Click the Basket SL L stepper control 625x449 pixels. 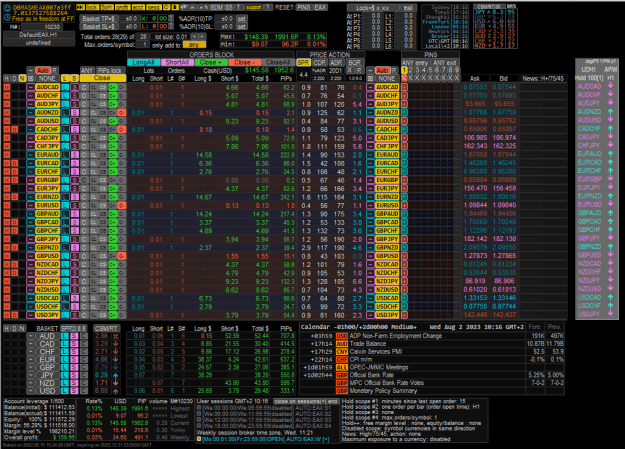(171, 26)
